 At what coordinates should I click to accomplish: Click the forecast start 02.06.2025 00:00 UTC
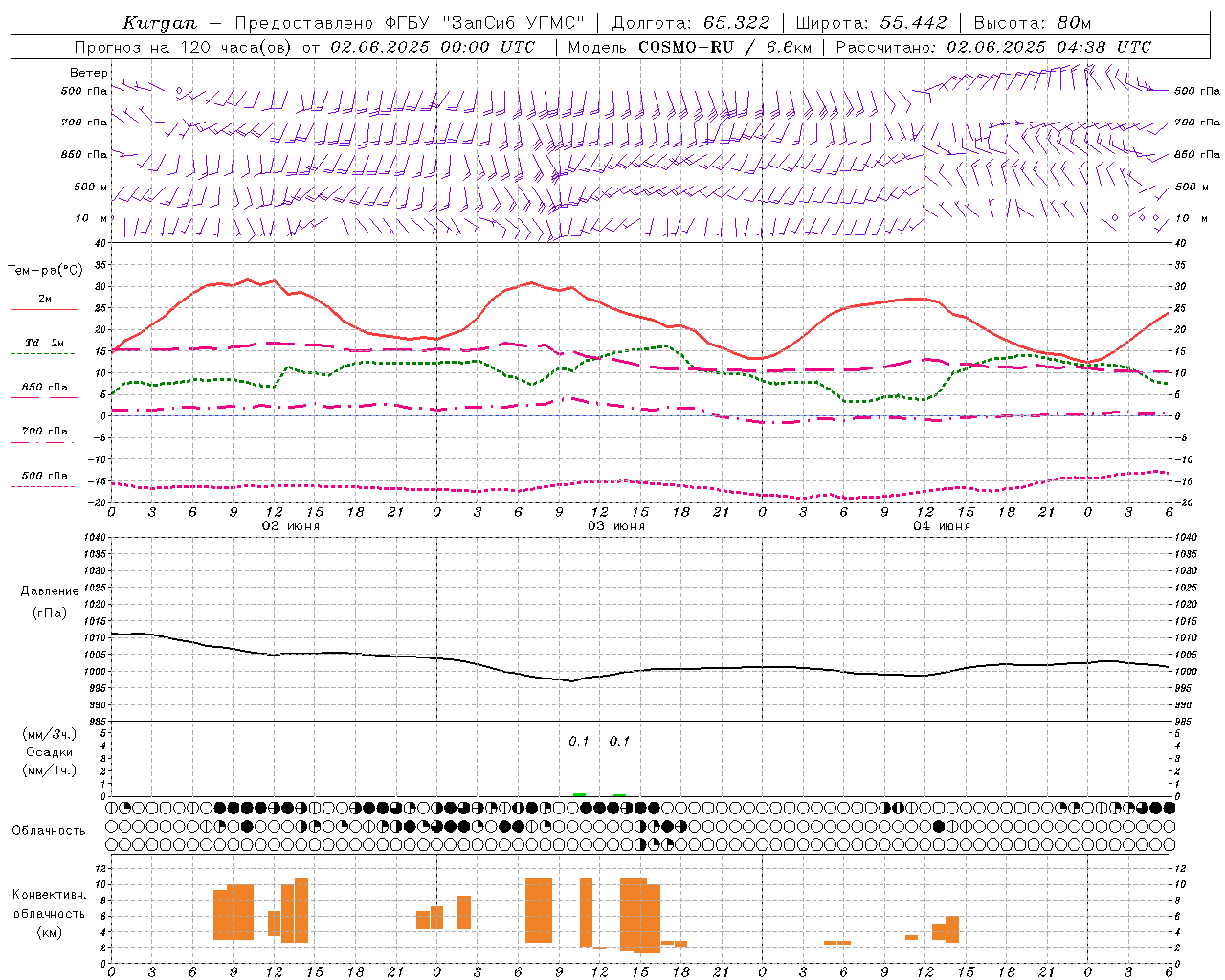(433, 47)
